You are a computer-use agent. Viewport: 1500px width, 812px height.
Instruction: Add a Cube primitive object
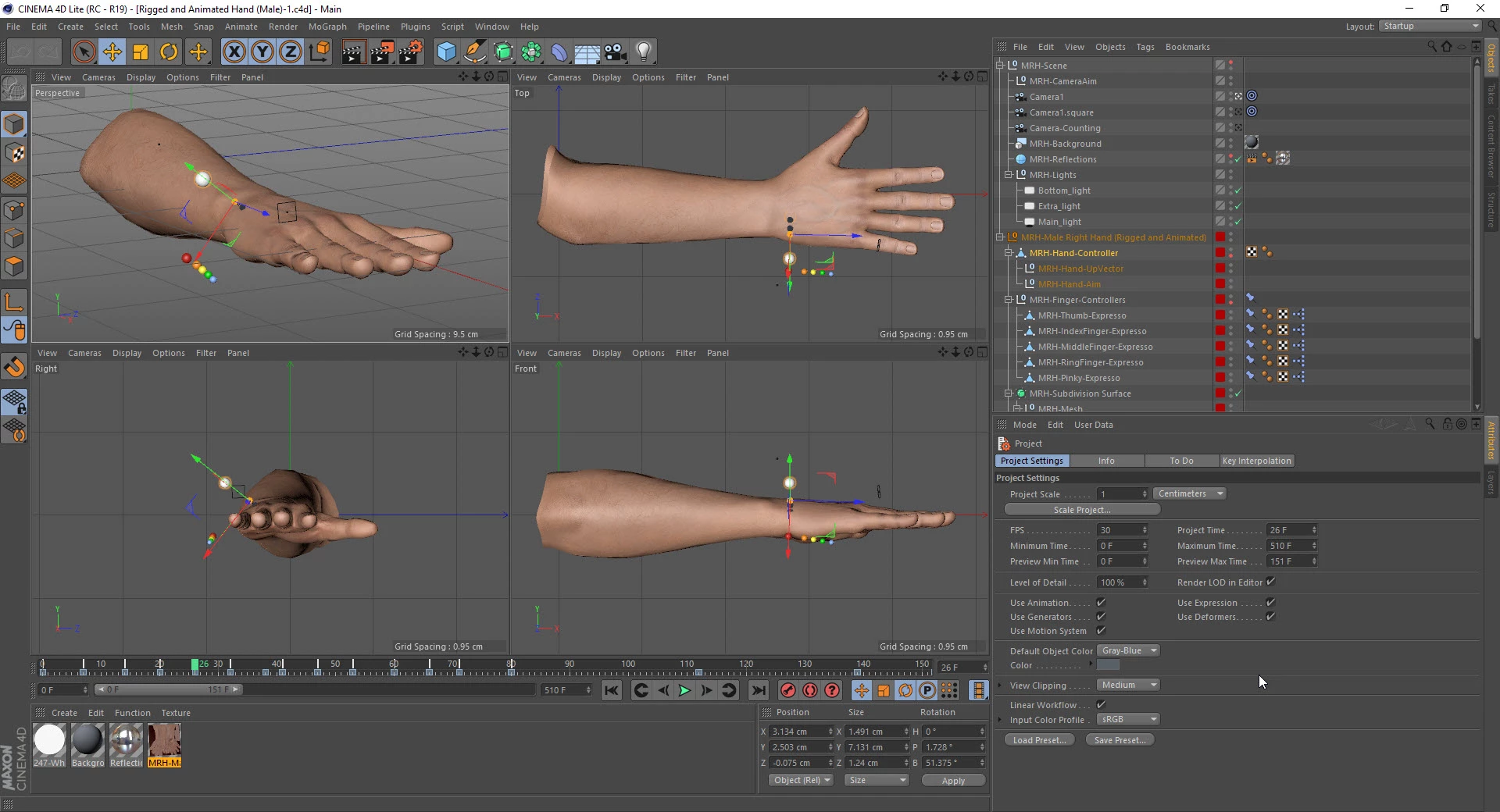446,52
